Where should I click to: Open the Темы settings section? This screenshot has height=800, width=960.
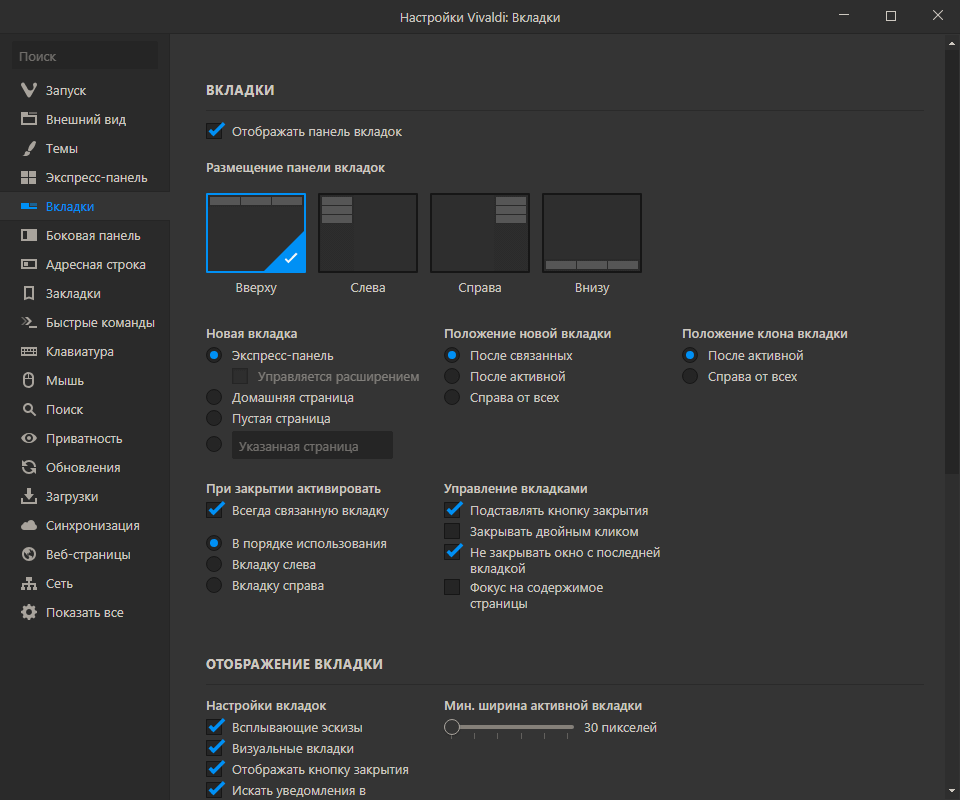coord(84,148)
